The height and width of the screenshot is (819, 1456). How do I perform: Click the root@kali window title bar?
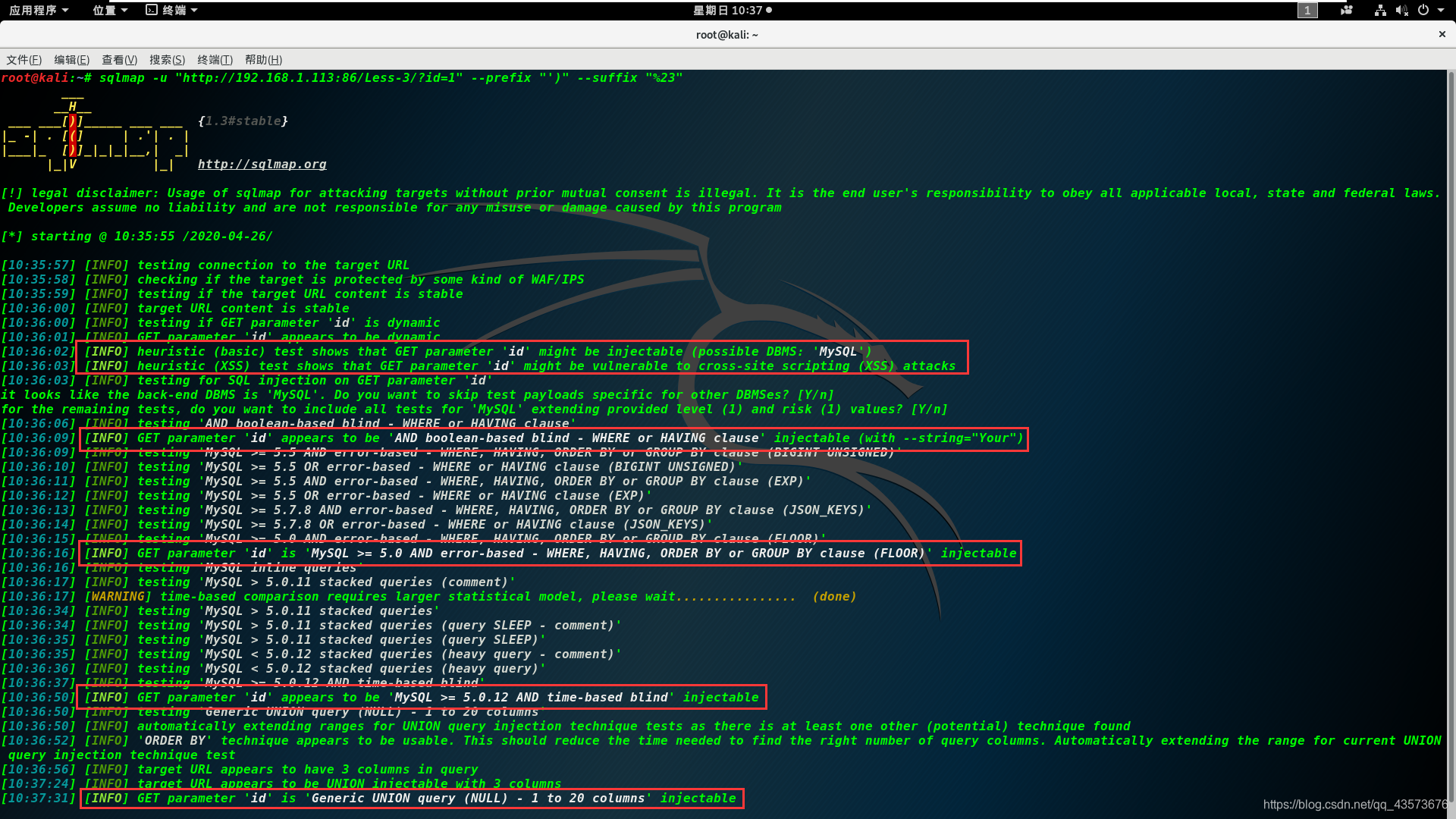click(726, 34)
